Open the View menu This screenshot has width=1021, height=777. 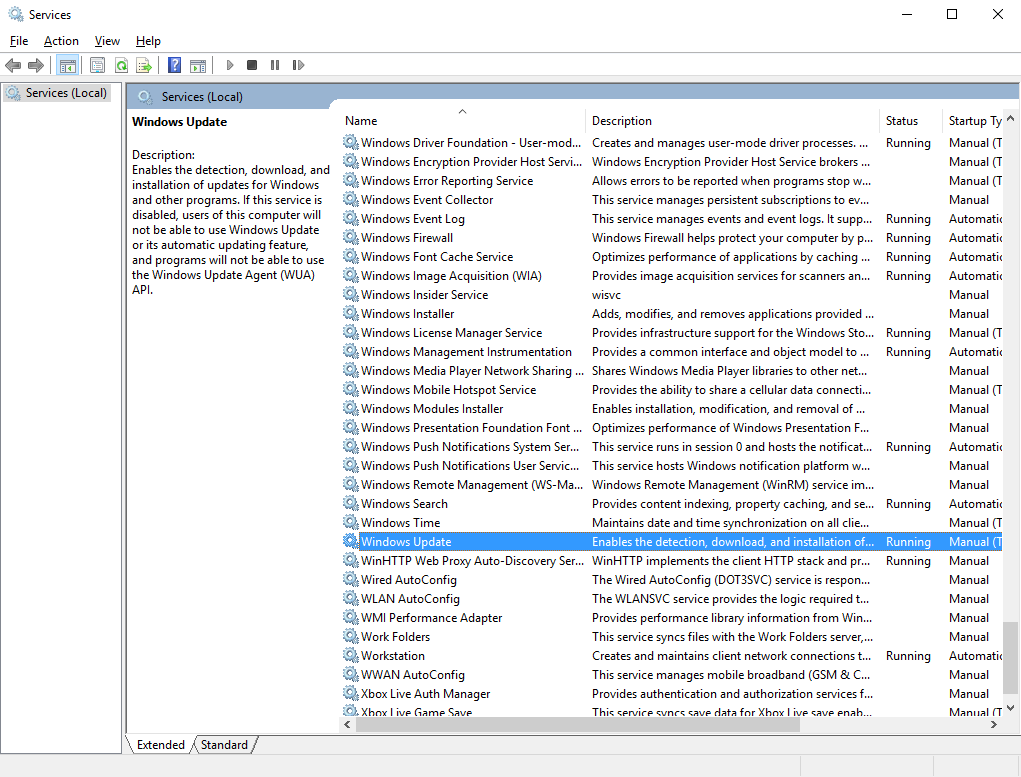[107, 41]
